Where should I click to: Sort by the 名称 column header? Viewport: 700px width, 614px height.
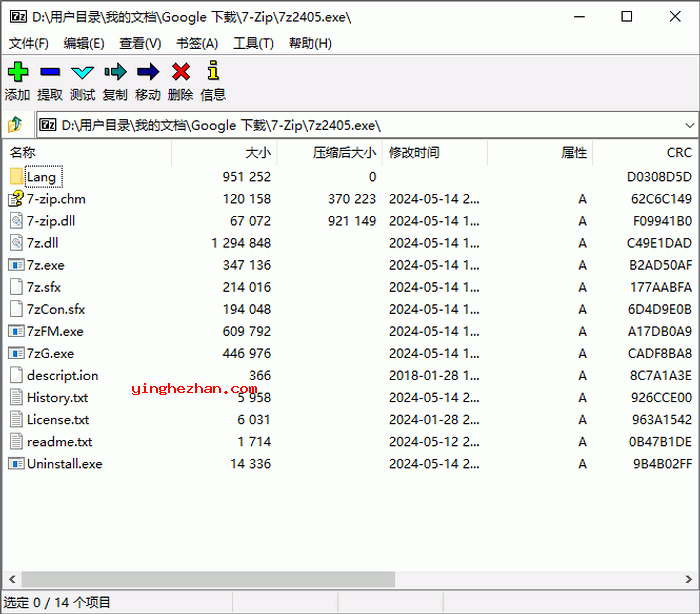pyautogui.click(x=87, y=153)
